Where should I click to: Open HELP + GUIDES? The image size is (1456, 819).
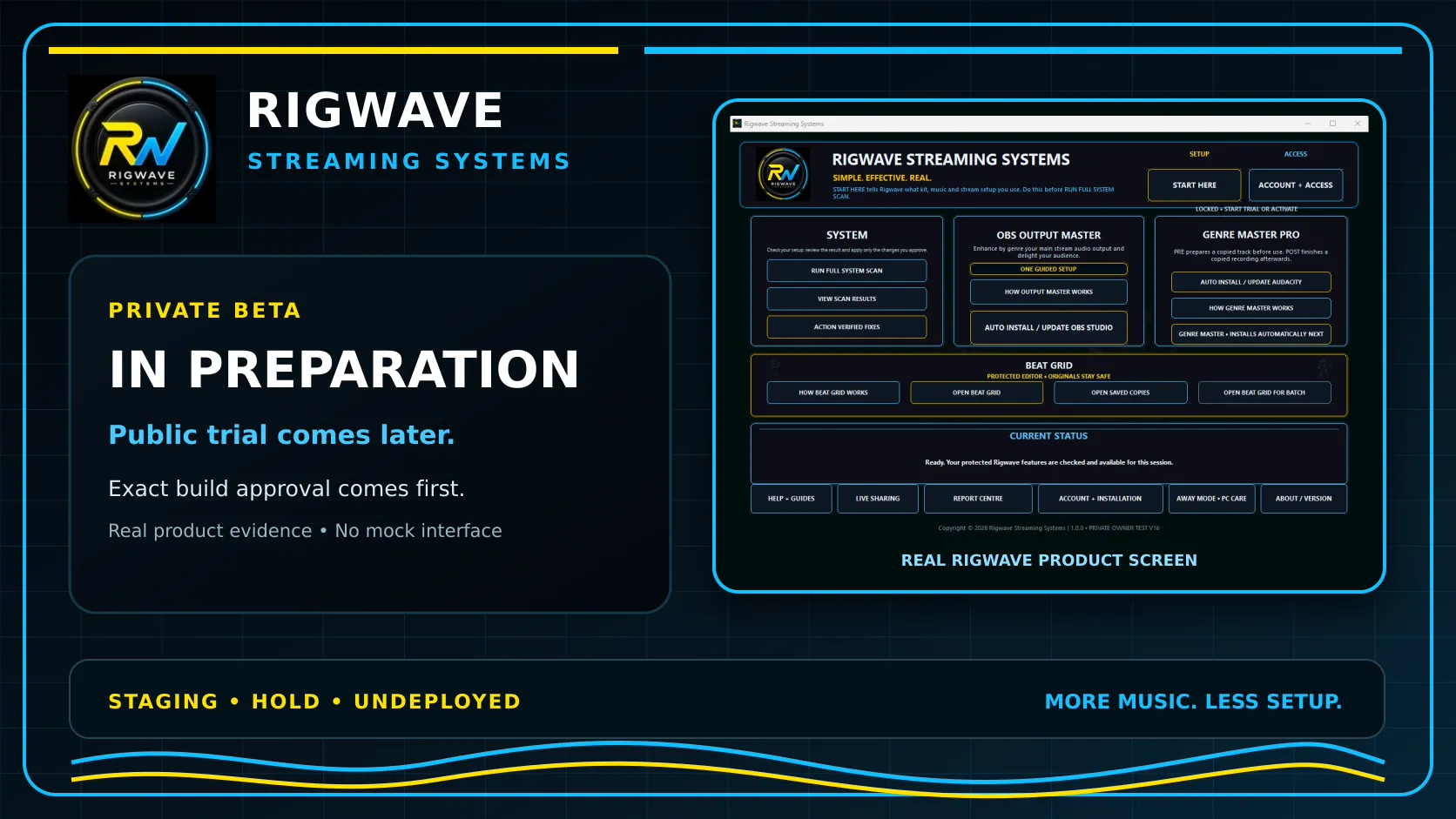pos(791,499)
